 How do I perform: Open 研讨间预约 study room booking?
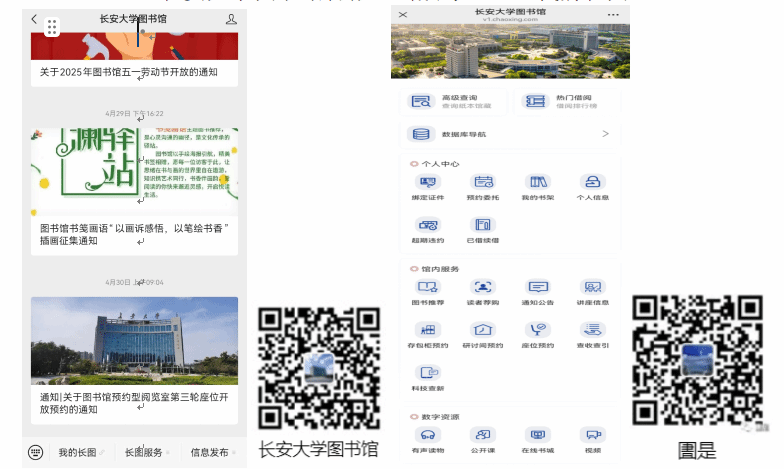tap(483, 330)
